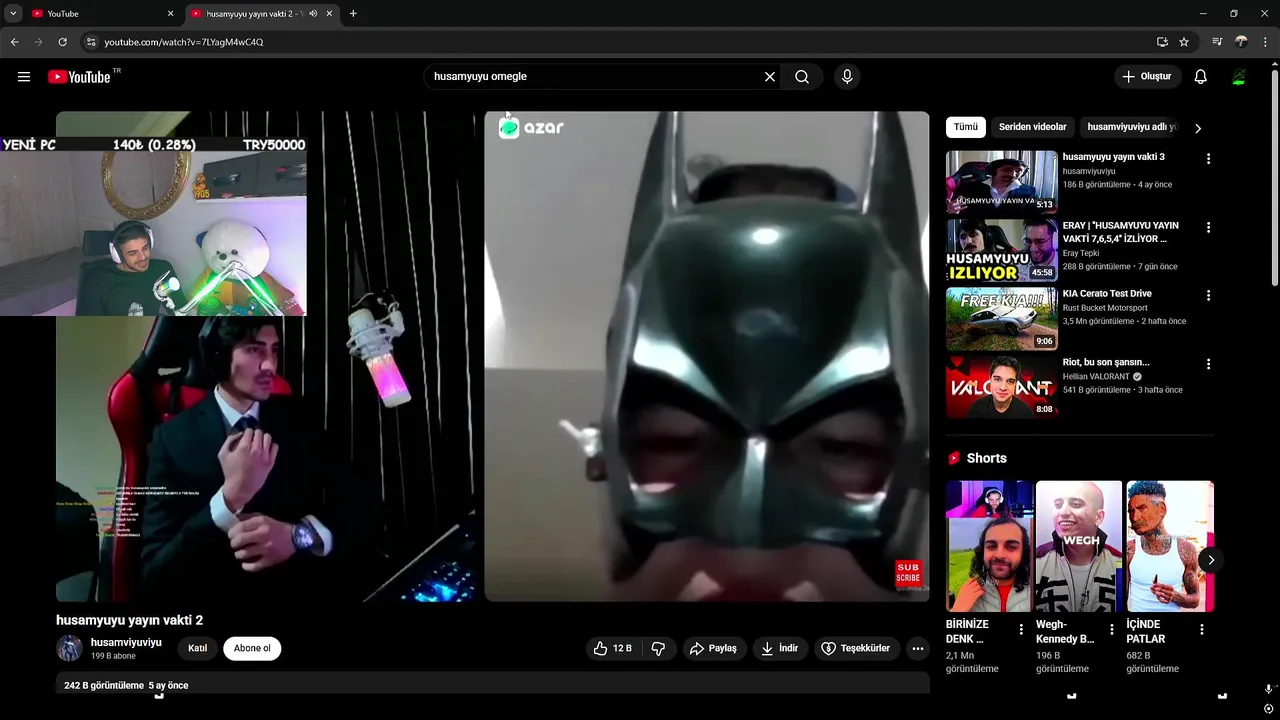
Task: Install app icon in address bar
Action: click(x=1162, y=42)
